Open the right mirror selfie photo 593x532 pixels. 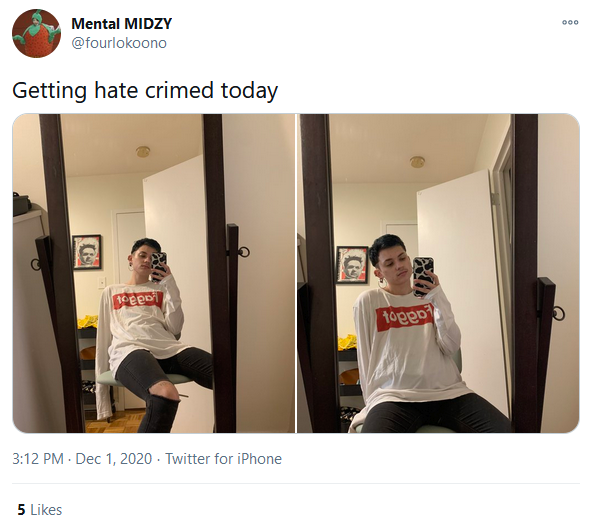pos(438,273)
